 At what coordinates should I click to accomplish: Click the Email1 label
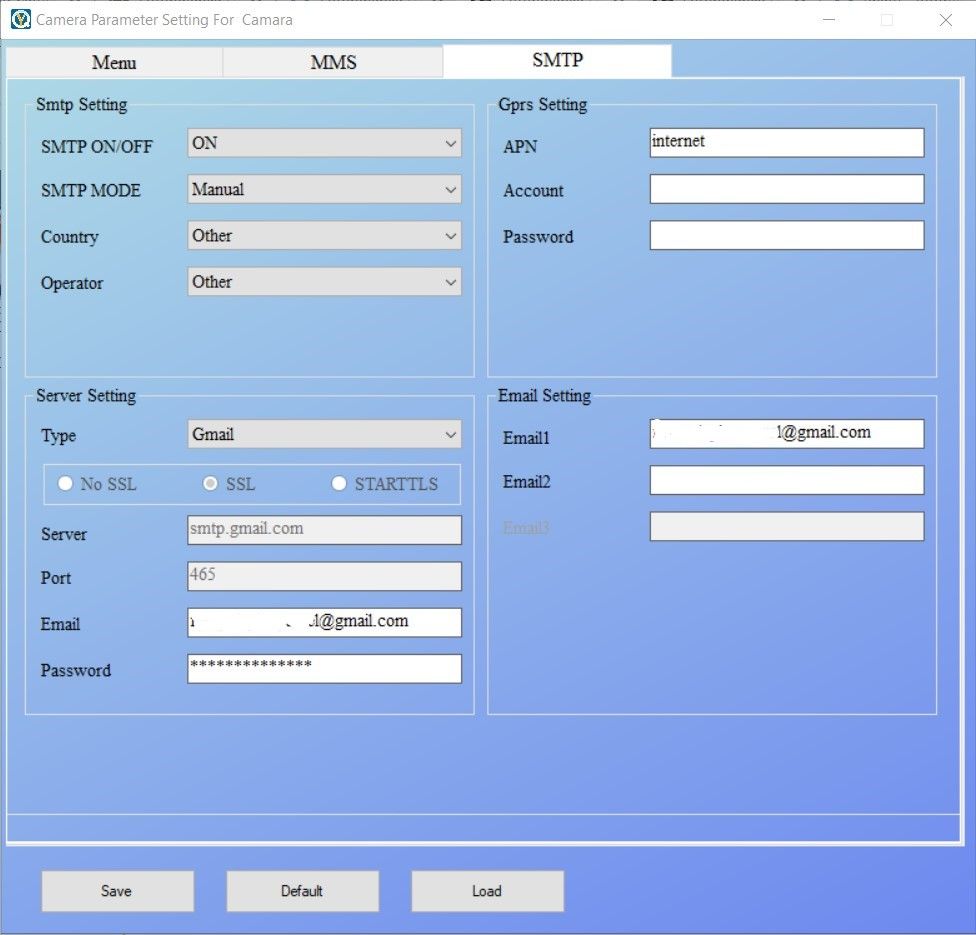pos(527,438)
